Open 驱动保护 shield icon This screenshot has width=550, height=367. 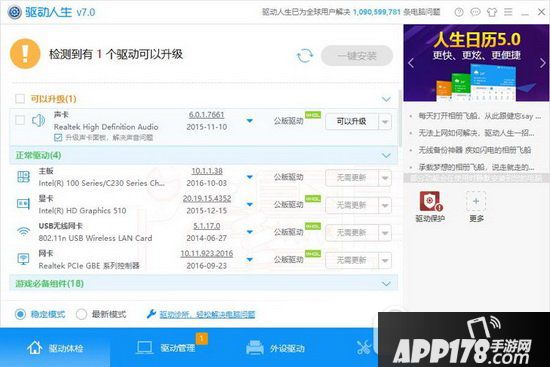[430, 201]
